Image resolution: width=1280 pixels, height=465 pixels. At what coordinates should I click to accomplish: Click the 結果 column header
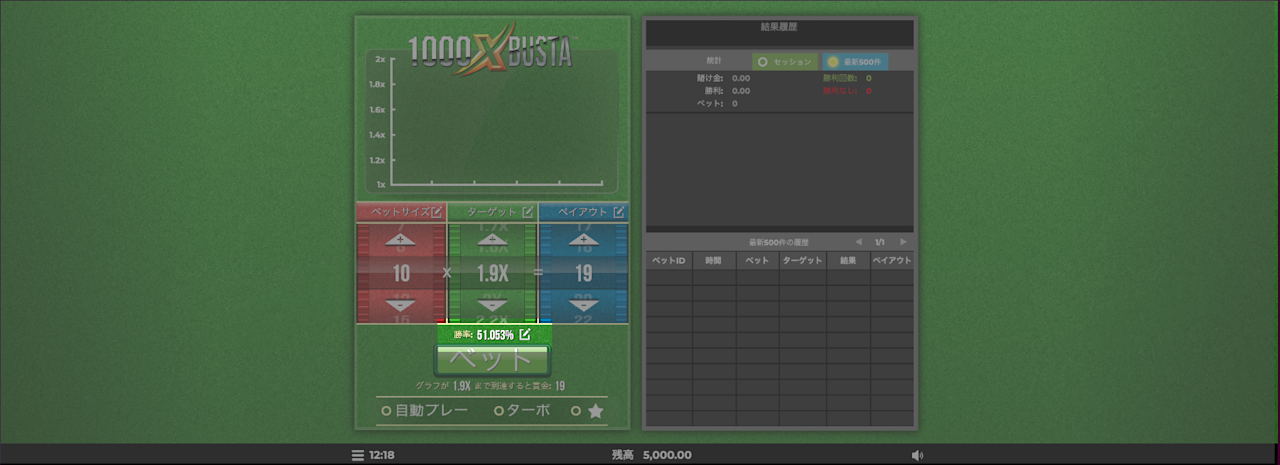(848, 260)
